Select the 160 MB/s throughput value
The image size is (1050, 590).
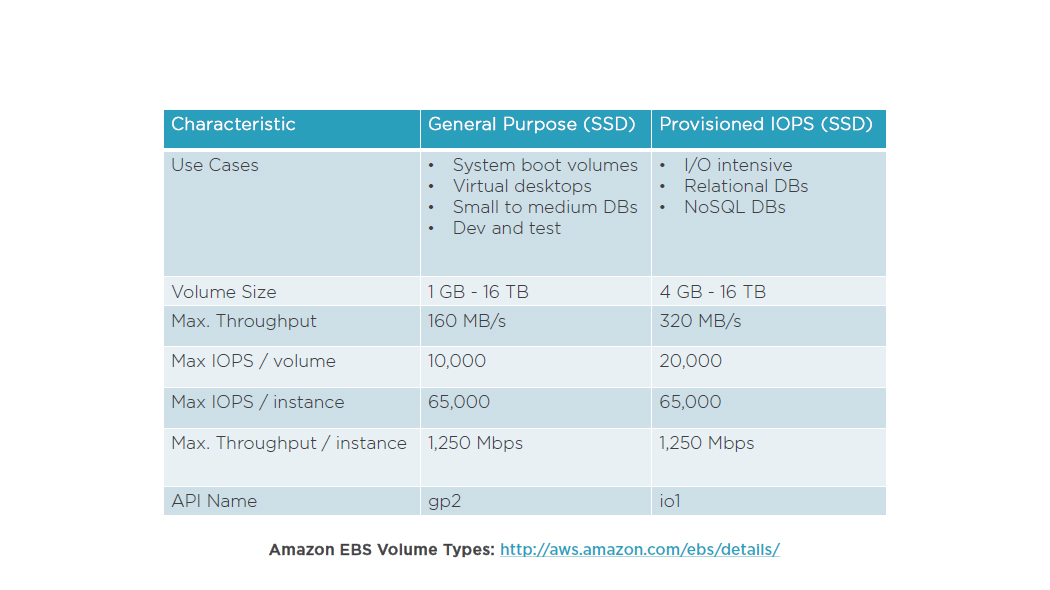click(467, 321)
